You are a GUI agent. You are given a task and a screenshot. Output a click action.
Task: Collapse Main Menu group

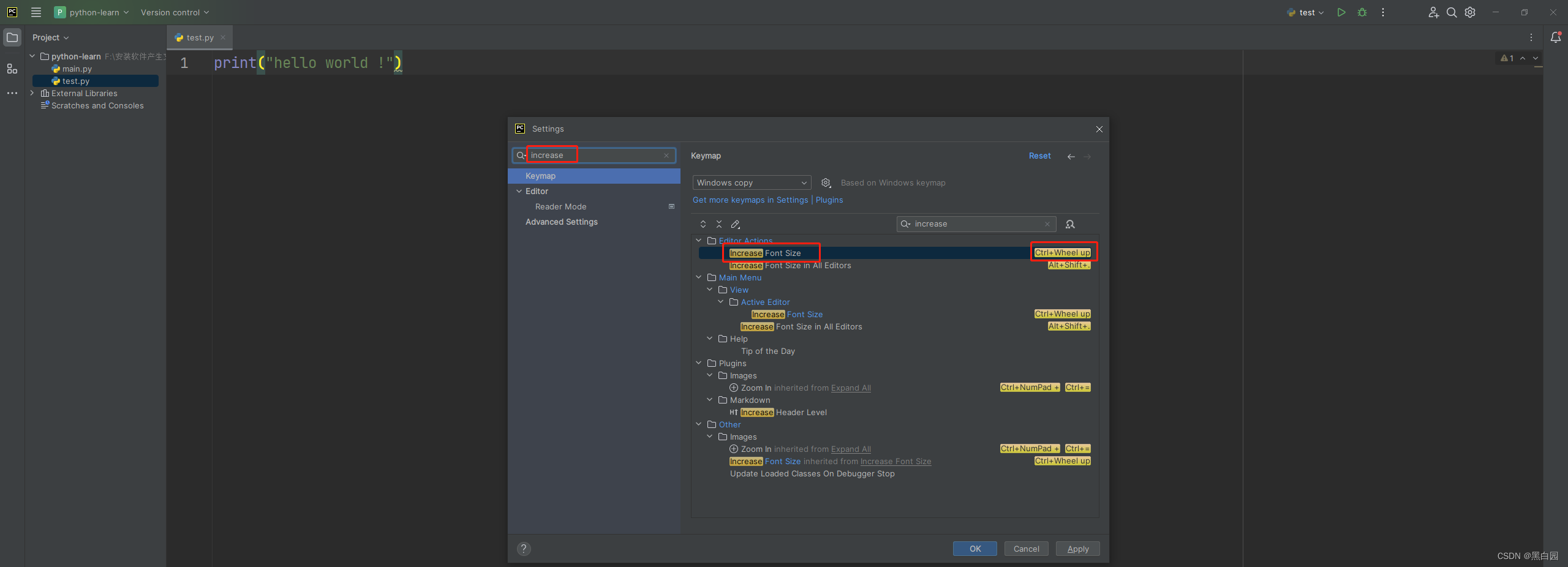coord(699,277)
